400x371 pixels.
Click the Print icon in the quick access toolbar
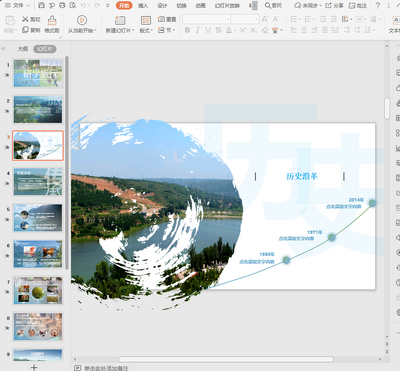62,5
